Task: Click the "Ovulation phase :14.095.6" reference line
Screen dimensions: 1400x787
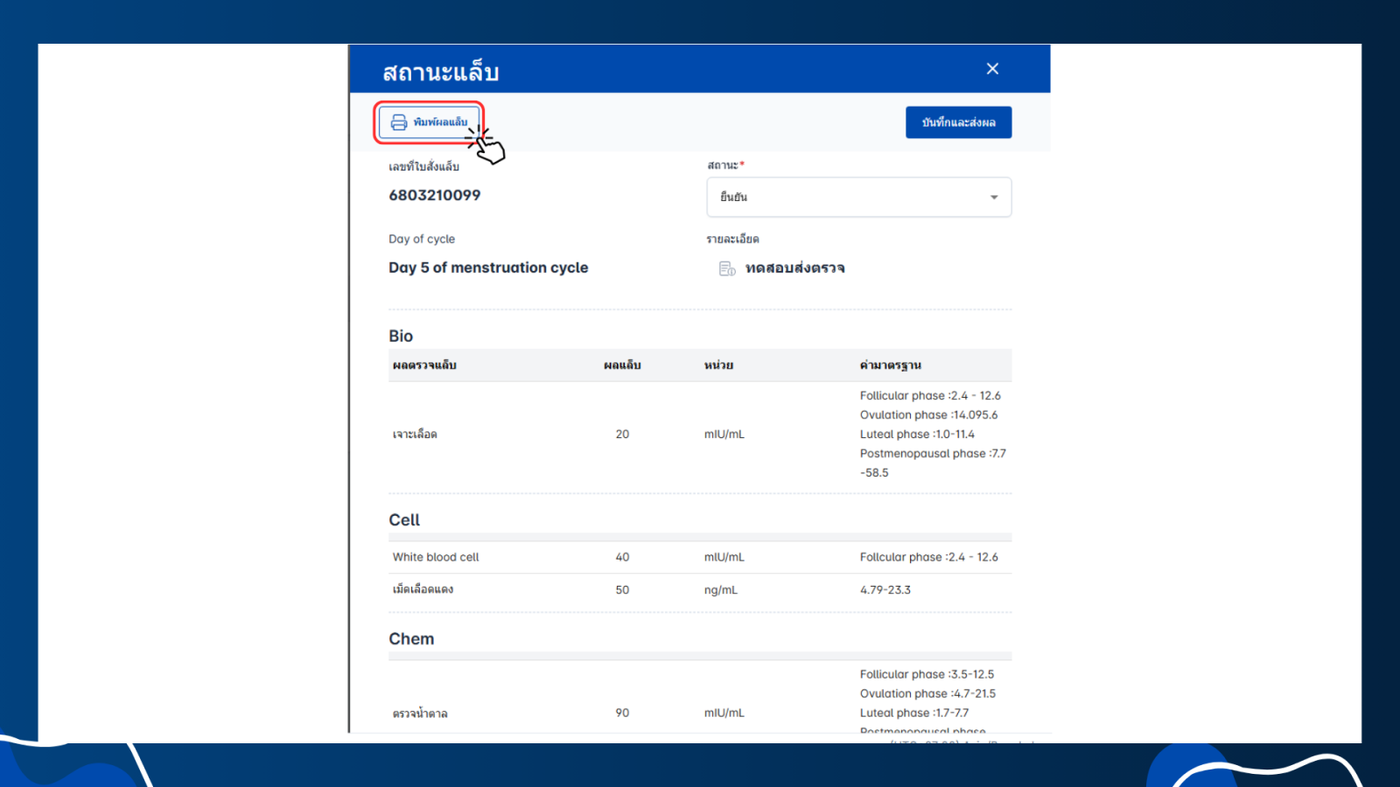Action: [928, 415]
